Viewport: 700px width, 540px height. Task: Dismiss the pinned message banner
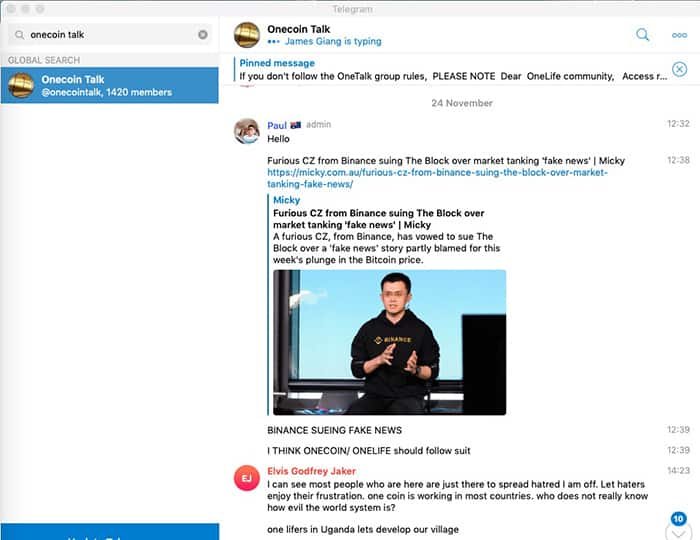[679, 69]
